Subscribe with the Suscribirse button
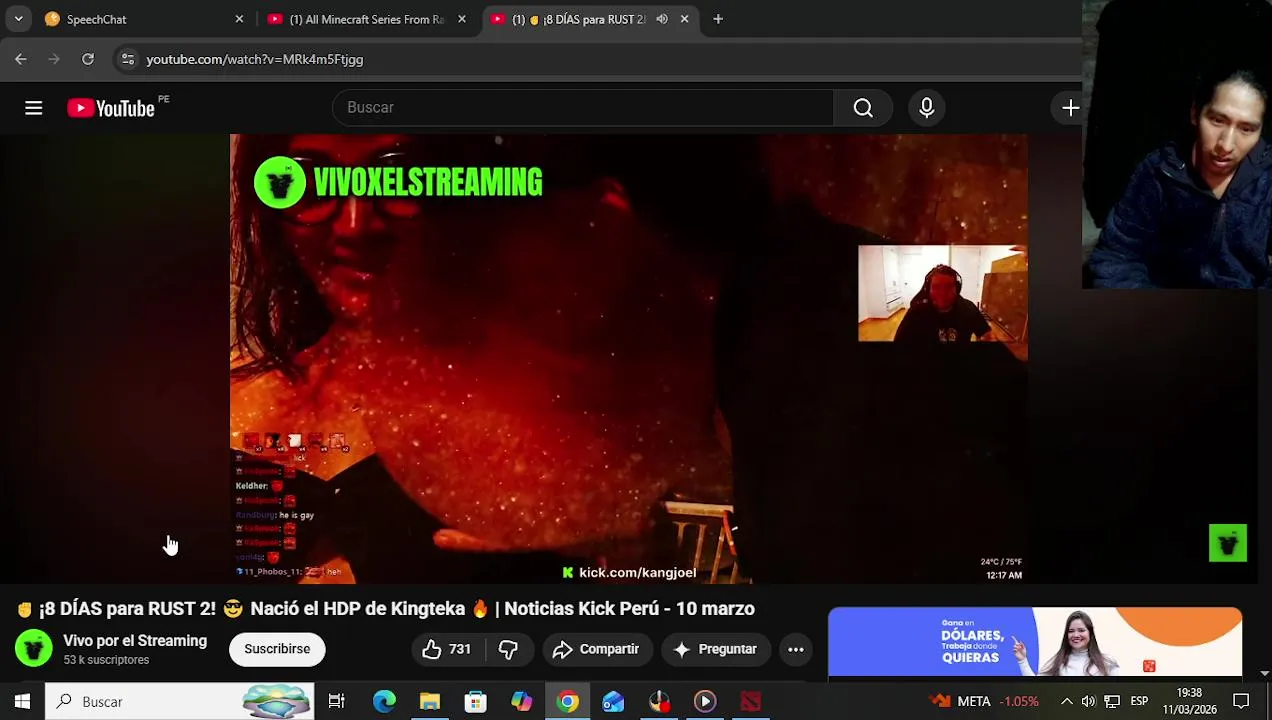The image size is (1272, 720). click(x=277, y=649)
